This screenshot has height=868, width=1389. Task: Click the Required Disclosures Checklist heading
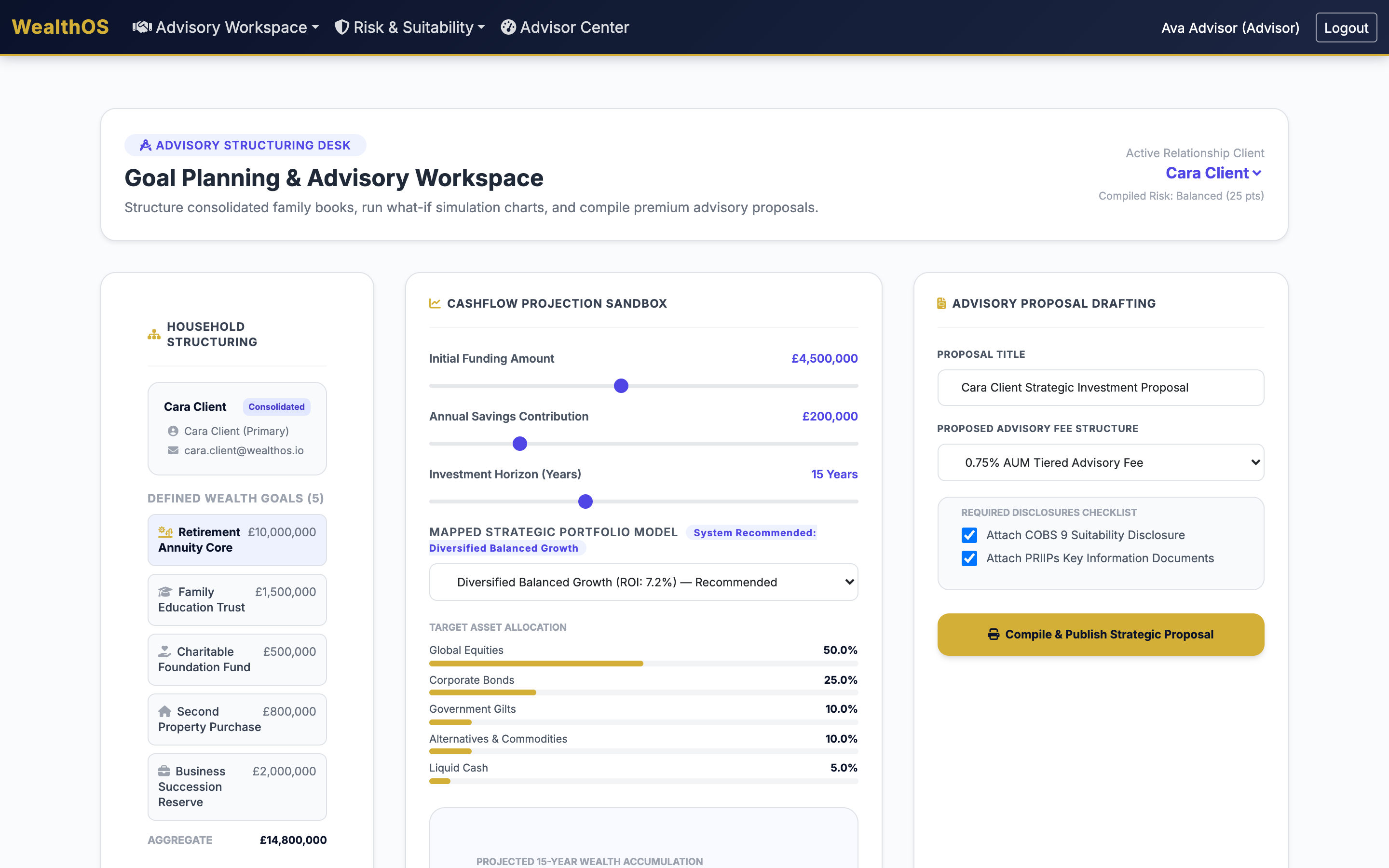point(1049,512)
